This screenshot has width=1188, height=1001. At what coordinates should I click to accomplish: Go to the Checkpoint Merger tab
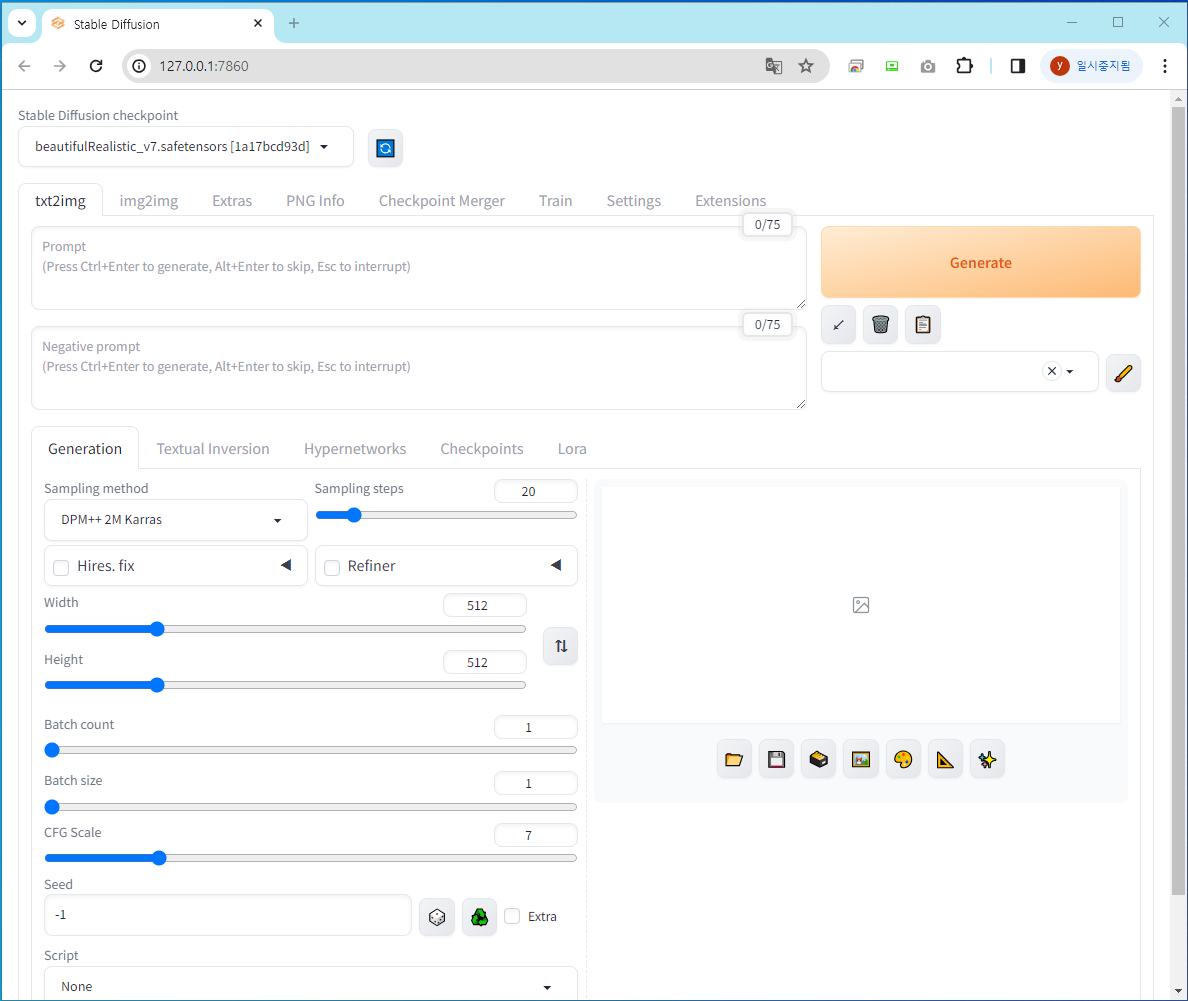click(442, 201)
